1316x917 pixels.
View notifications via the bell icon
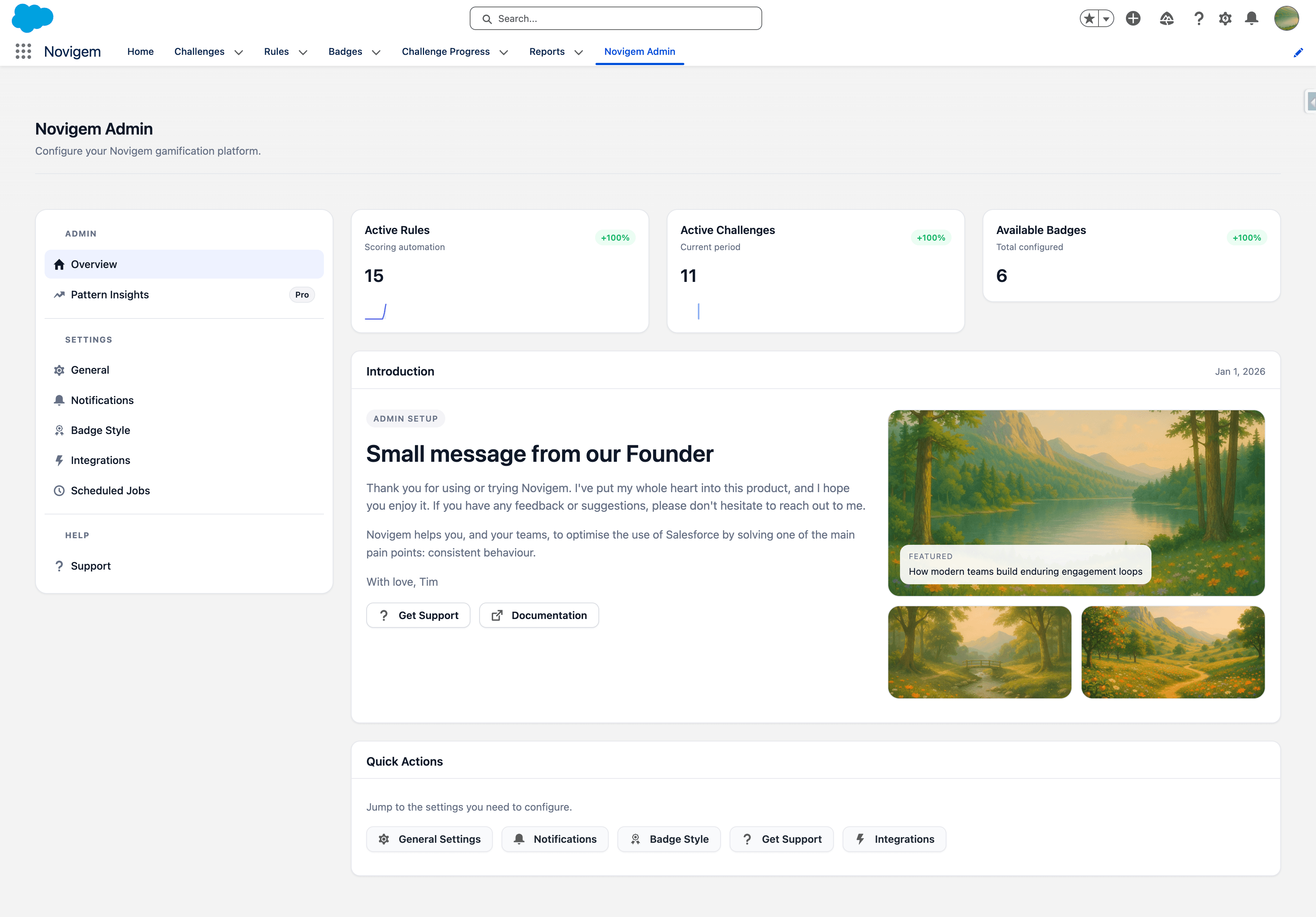[x=1251, y=18]
